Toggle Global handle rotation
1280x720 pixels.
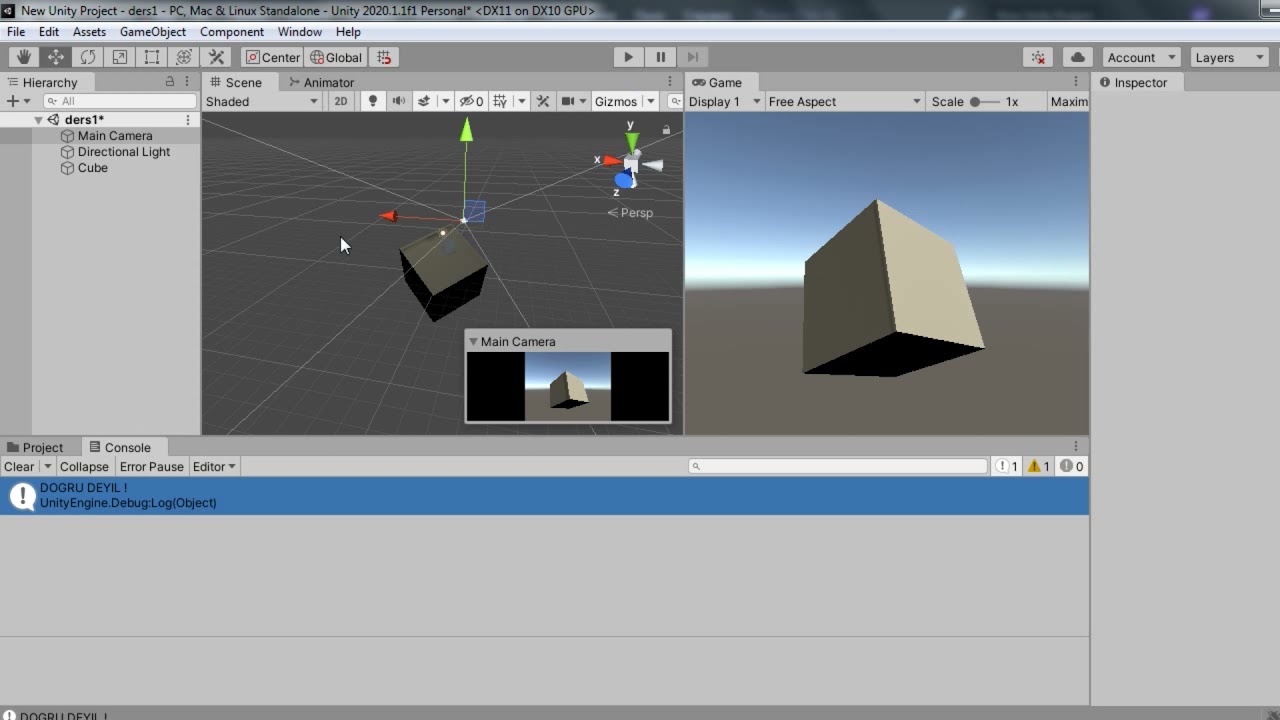[336, 57]
